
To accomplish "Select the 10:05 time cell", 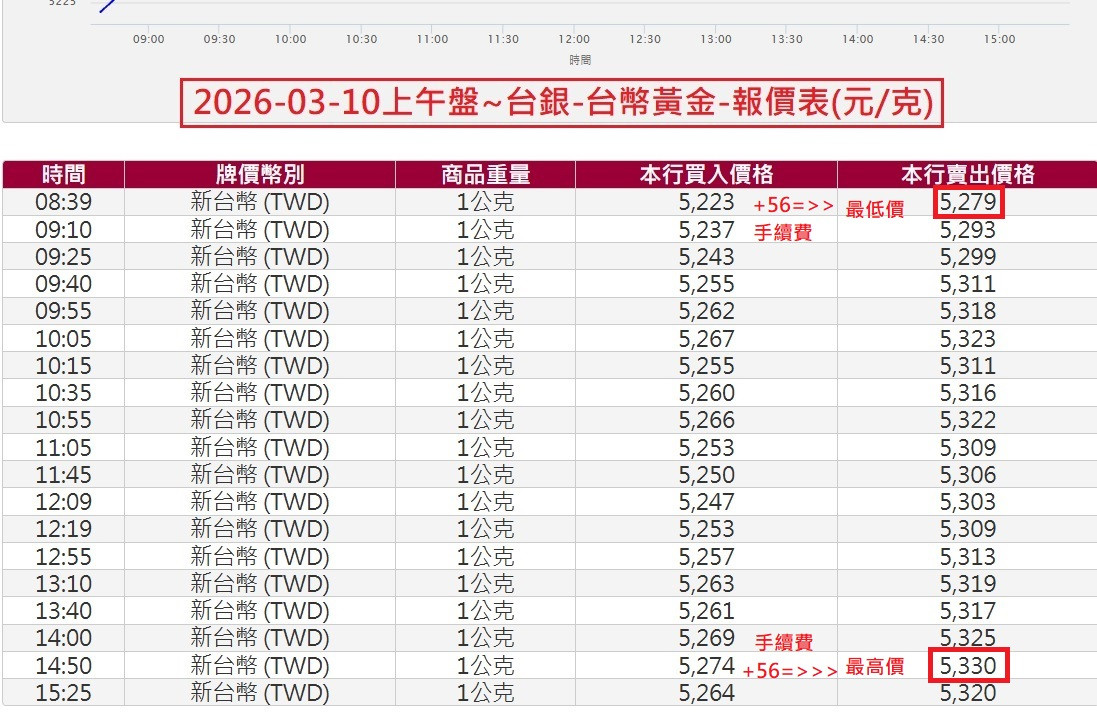I will pos(64,339).
